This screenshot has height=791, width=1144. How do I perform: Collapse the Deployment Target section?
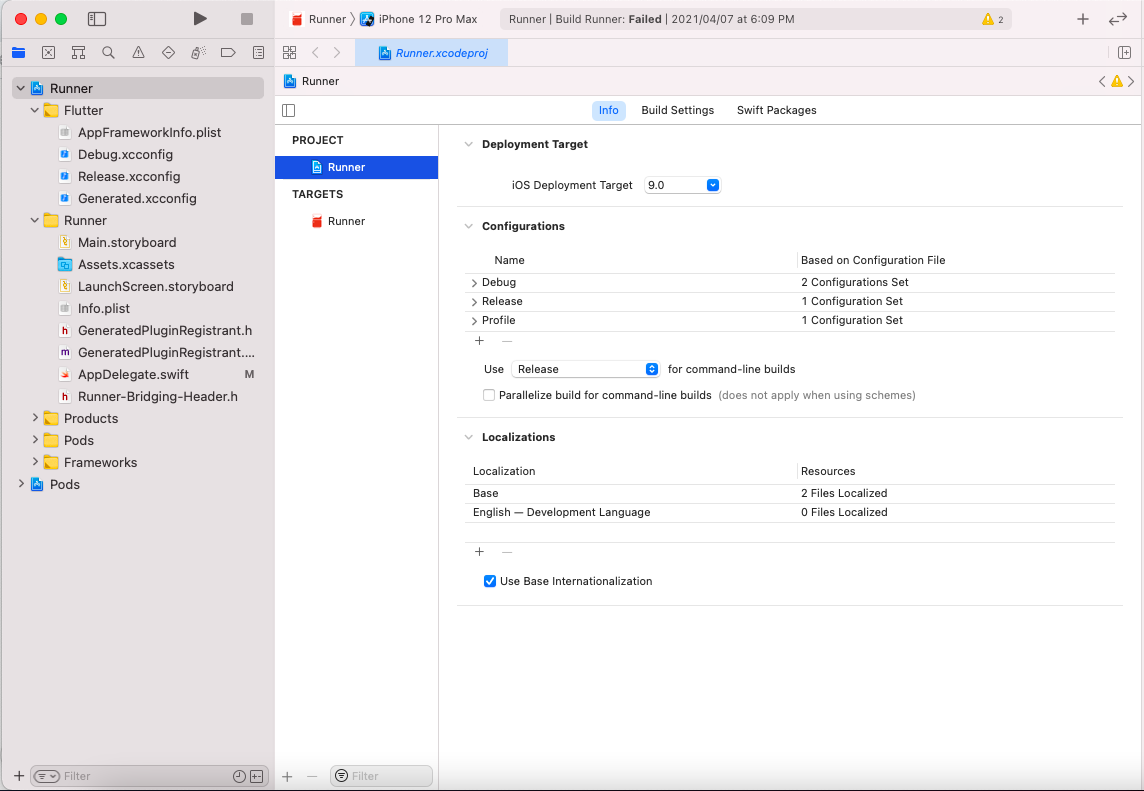point(468,144)
